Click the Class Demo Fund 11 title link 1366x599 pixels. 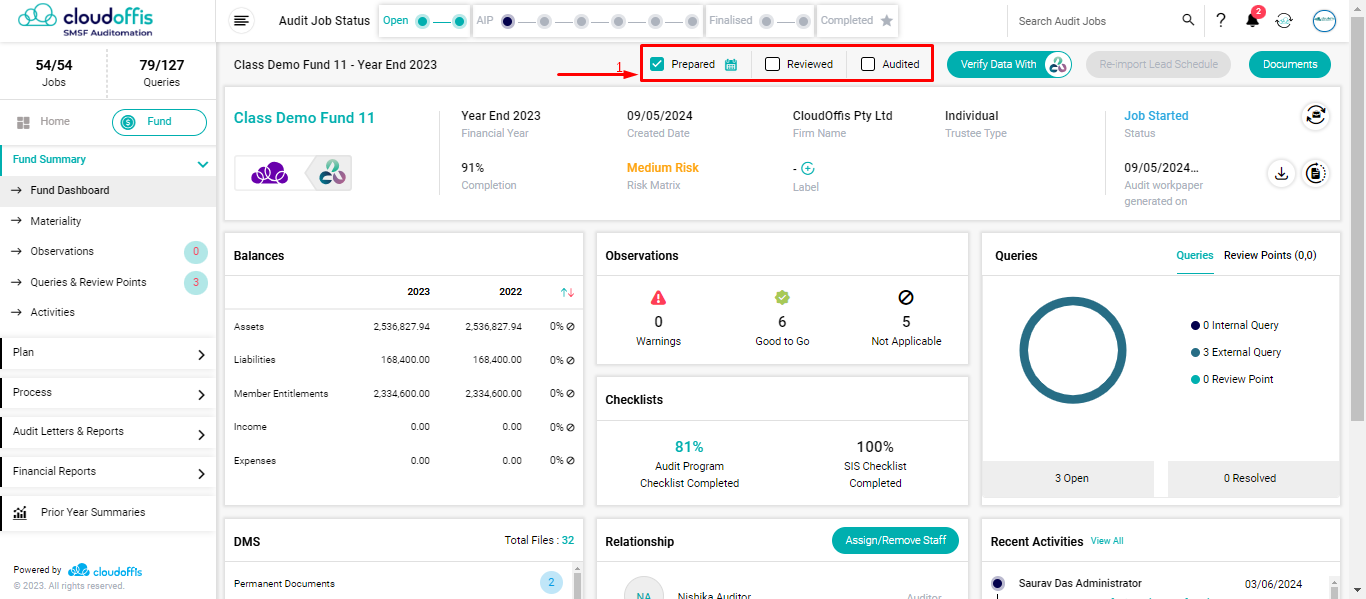(x=304, y=118)
